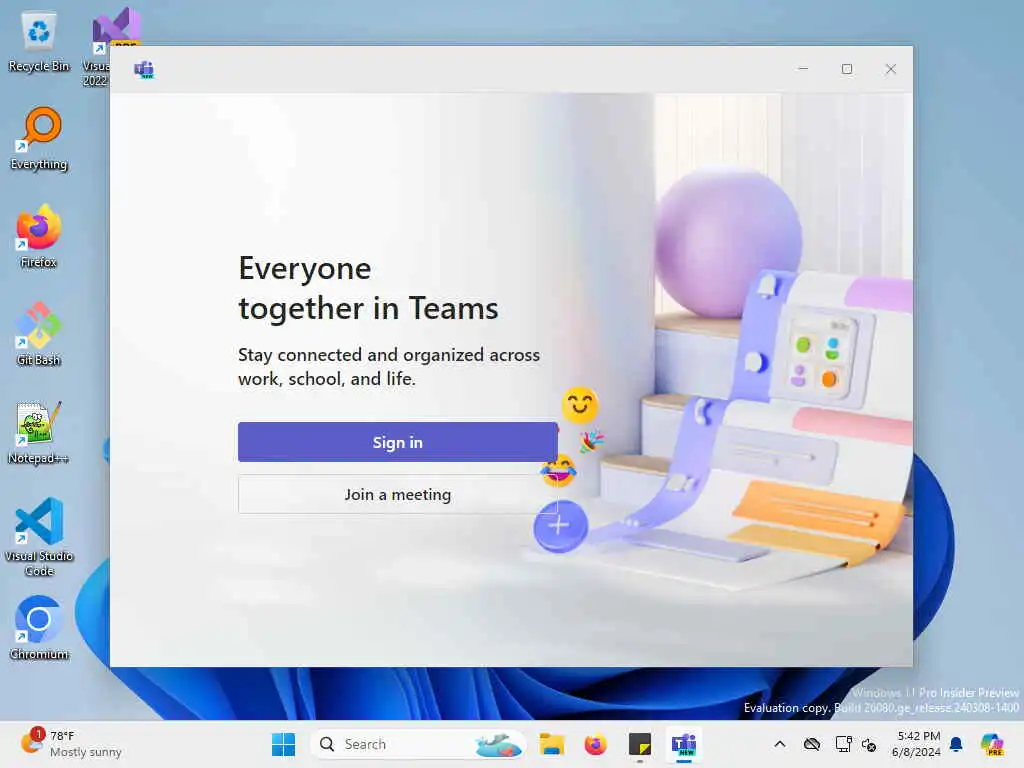The image size is (1024, 768).
Task: Maximize the Teams window
Action: click(x=847, y=69)
